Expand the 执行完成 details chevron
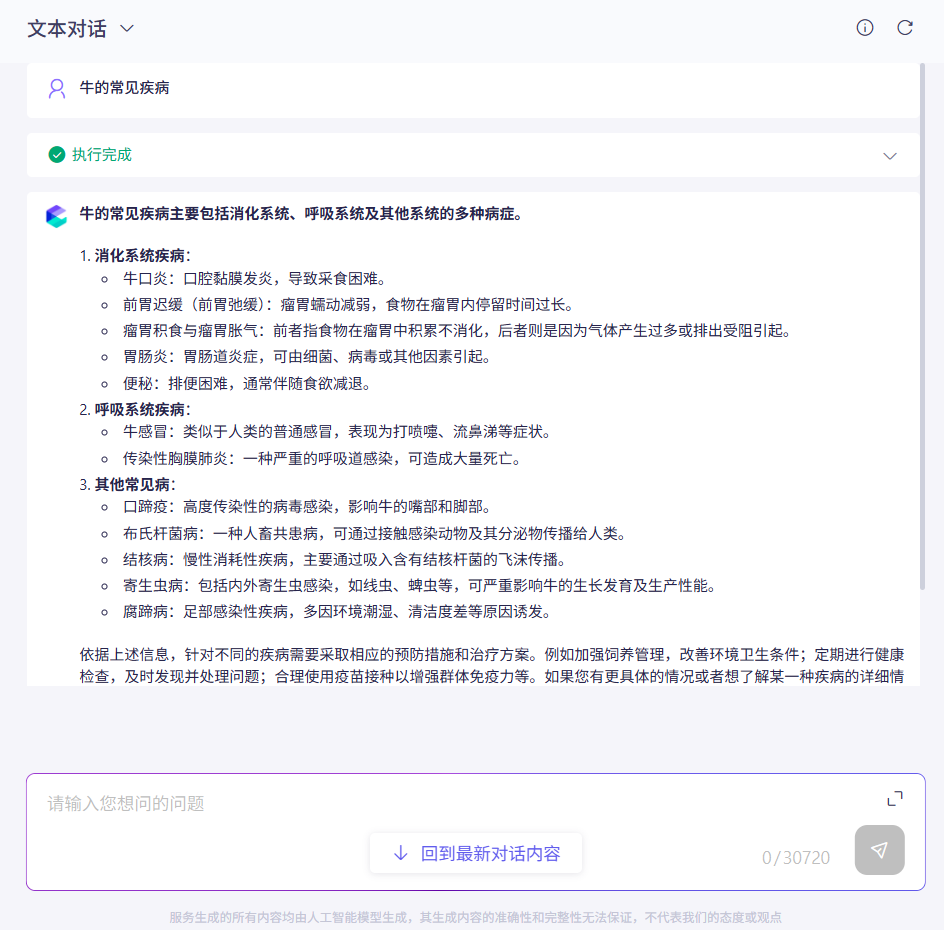Viewport: 944px width, 930px height. click(890, 156)
